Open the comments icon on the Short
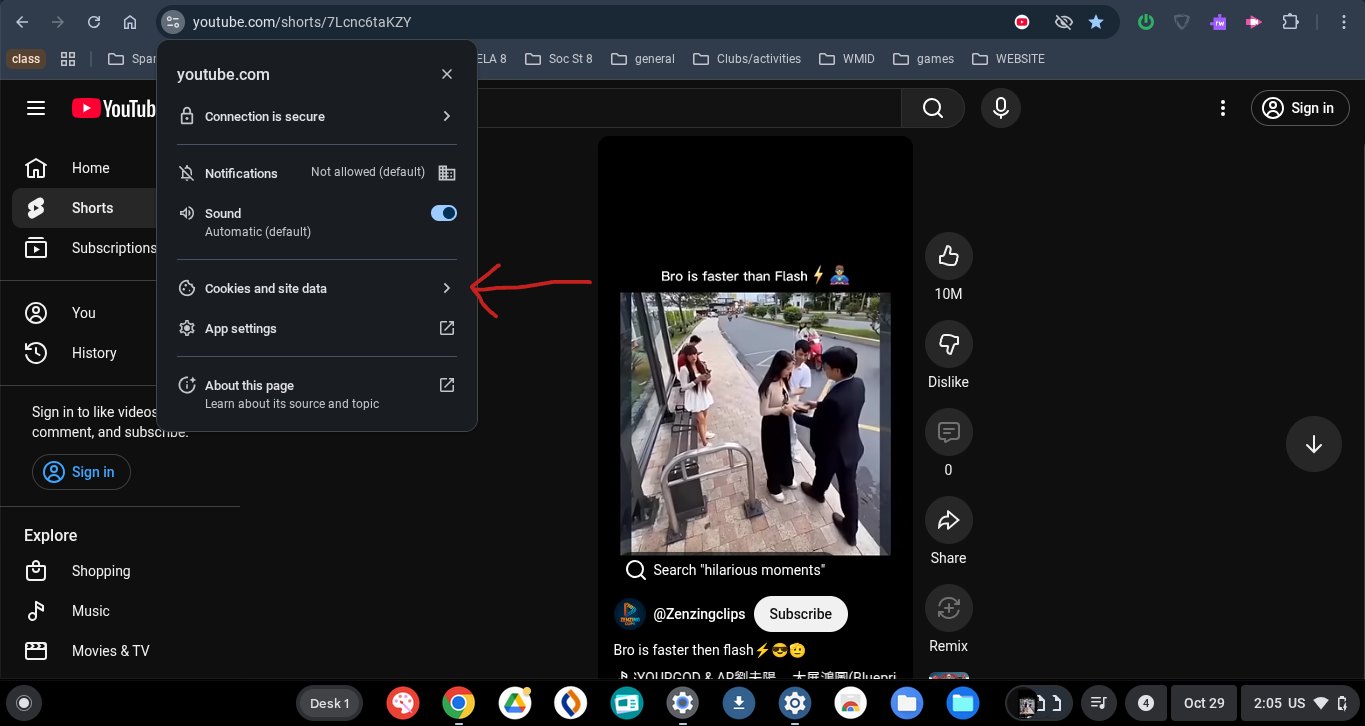This screenshot has width=1365, height=726. tap(948, 433)
